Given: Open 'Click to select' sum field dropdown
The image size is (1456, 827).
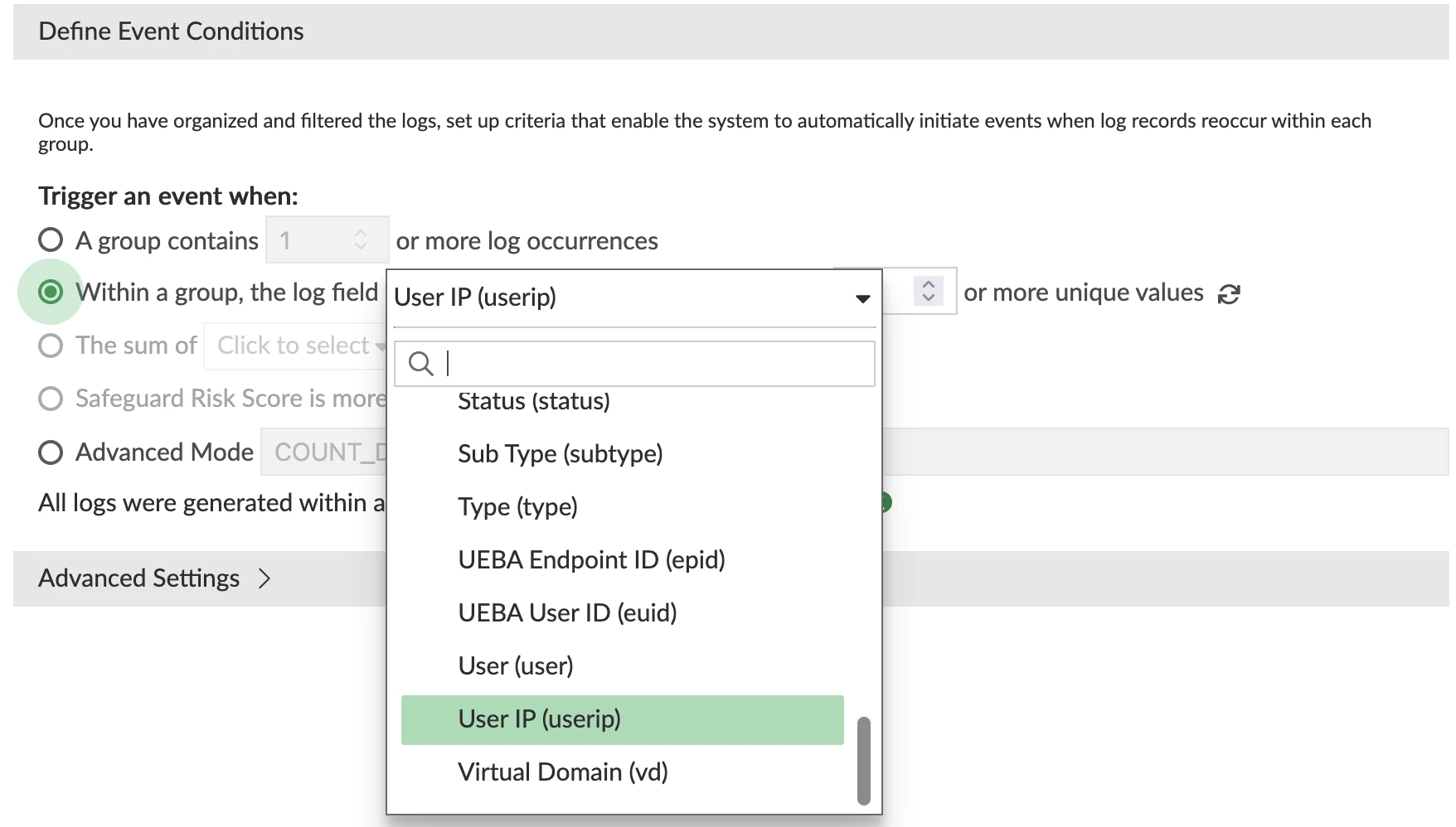Looking at the screenshot, I should [297, 346].
